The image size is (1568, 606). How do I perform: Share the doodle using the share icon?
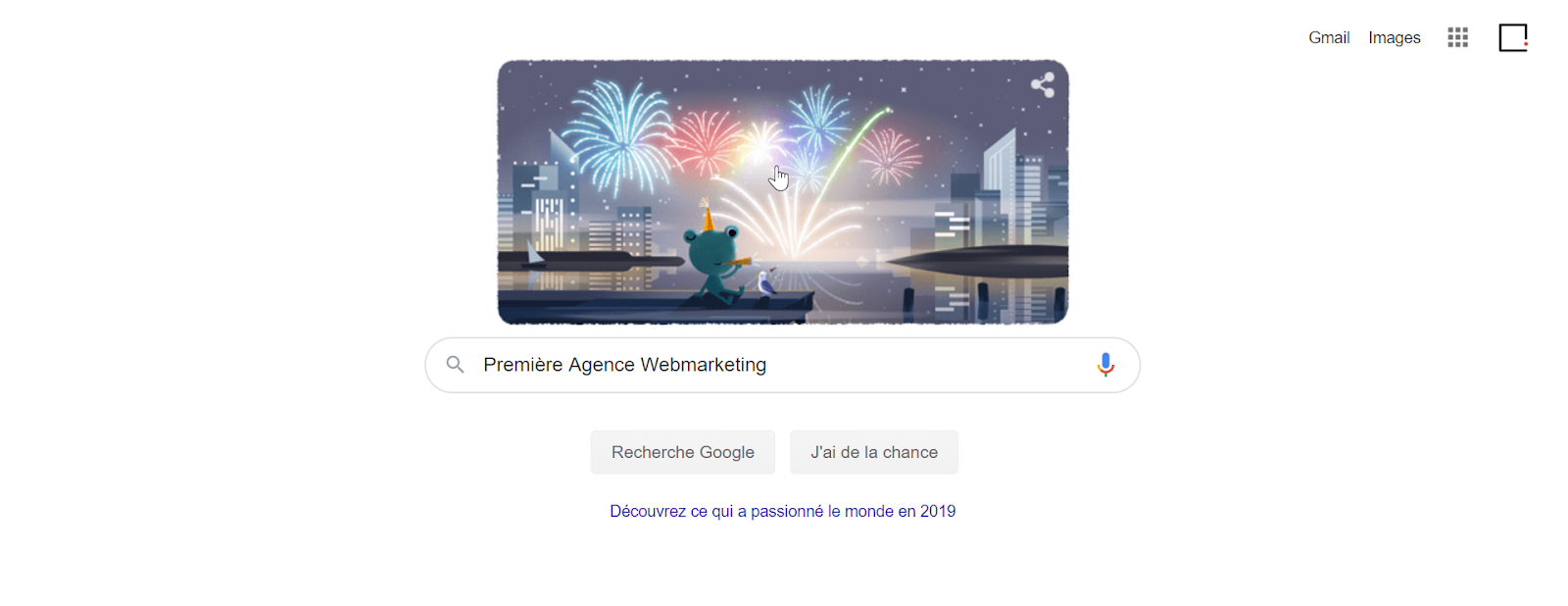click(x=1043, y=85)
